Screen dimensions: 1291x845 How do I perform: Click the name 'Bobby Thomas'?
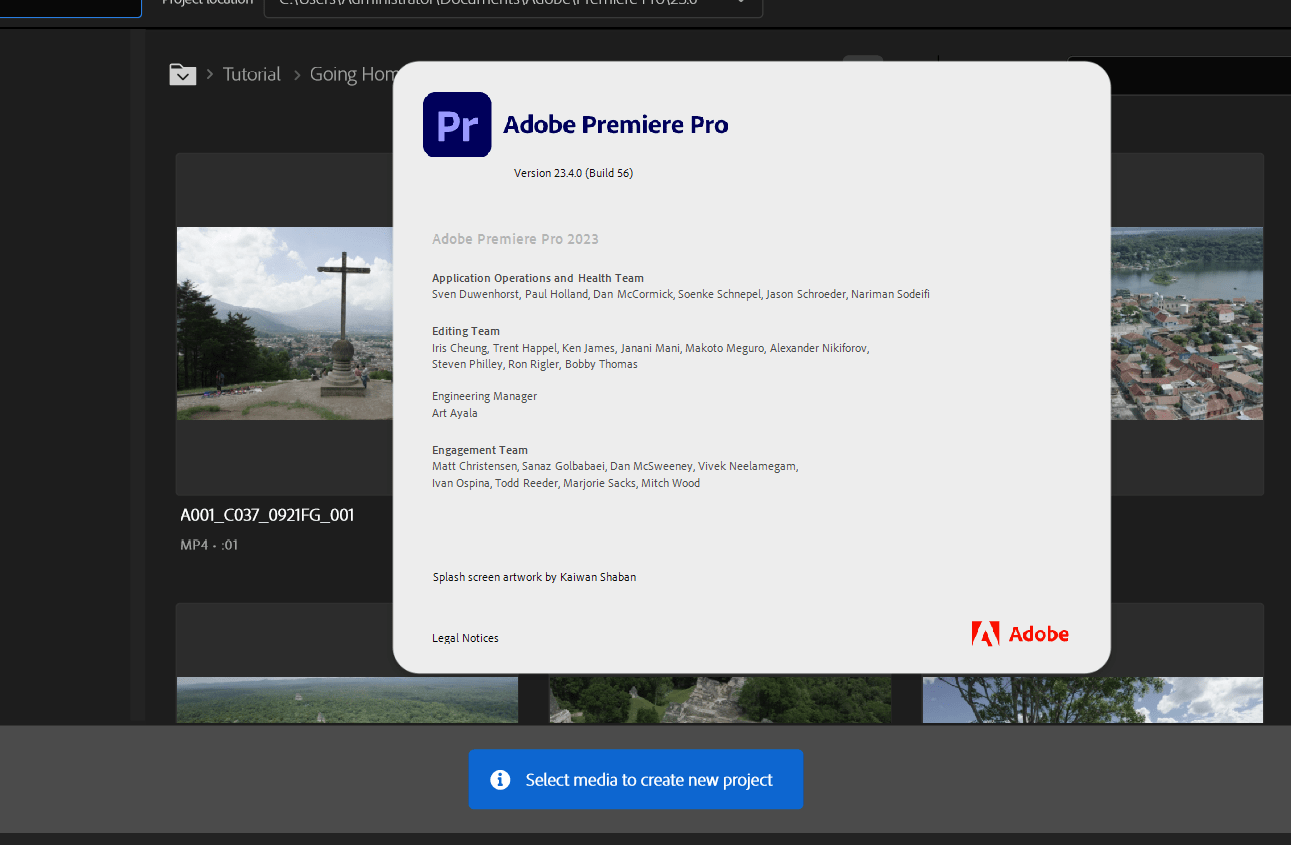pyautogui.click(x=601, y=364)
